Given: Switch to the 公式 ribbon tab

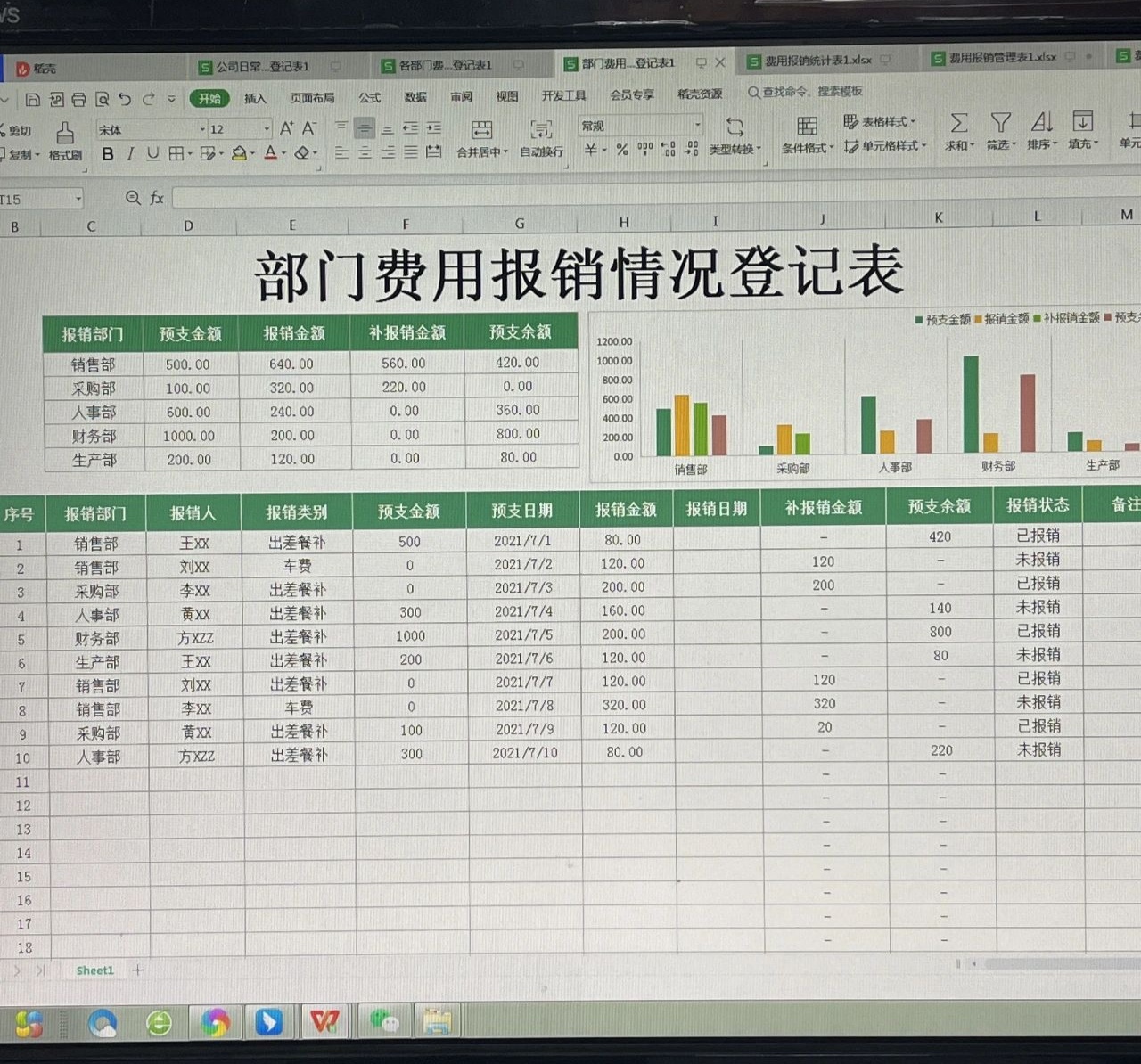Looking at the screenshot, I should pyautogui.click(x=369, y=98).
